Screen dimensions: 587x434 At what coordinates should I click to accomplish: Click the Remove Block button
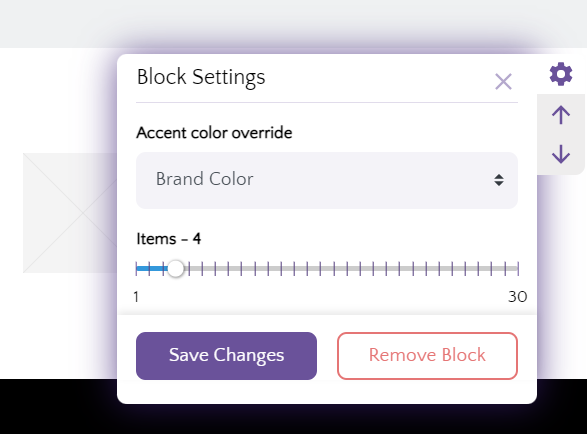[x=428, y=356]
